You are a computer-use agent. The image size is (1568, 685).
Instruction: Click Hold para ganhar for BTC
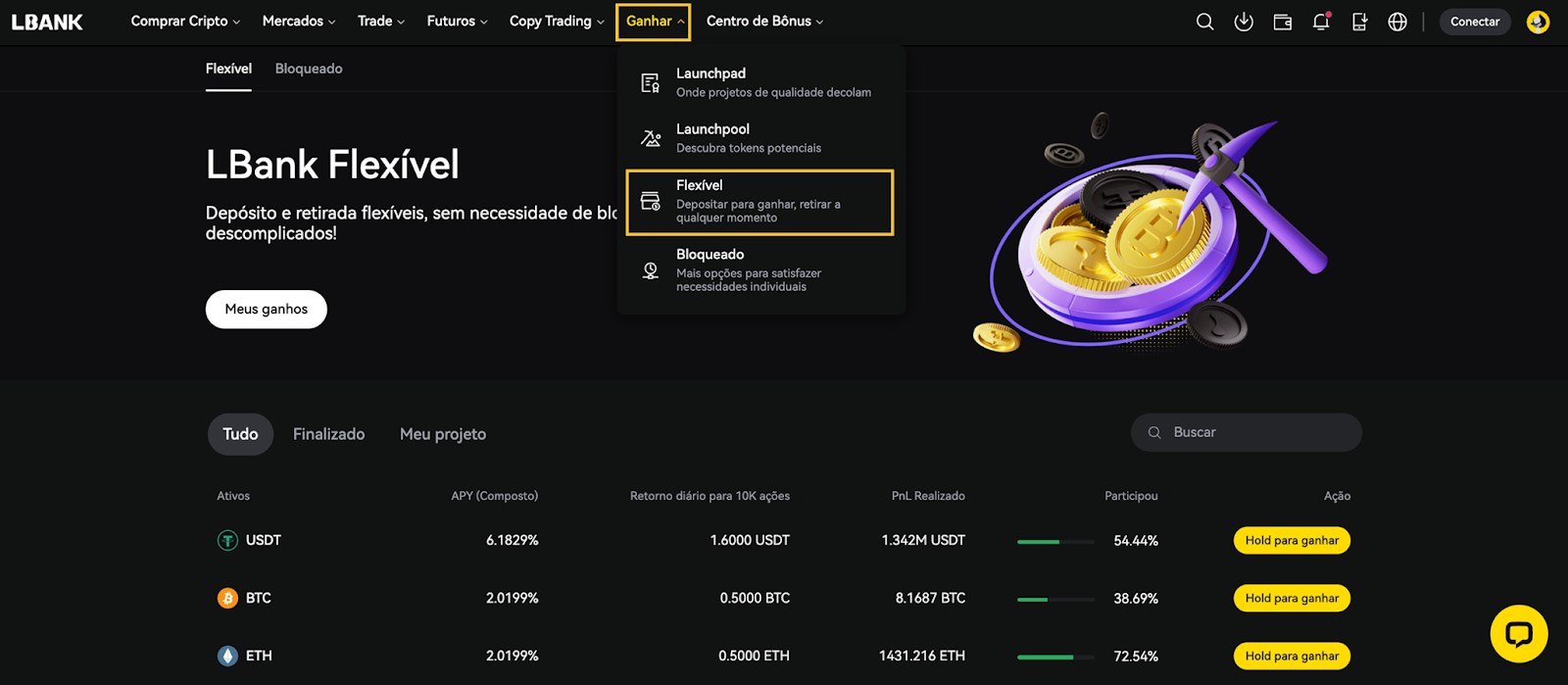click(x=1292, y=598)
